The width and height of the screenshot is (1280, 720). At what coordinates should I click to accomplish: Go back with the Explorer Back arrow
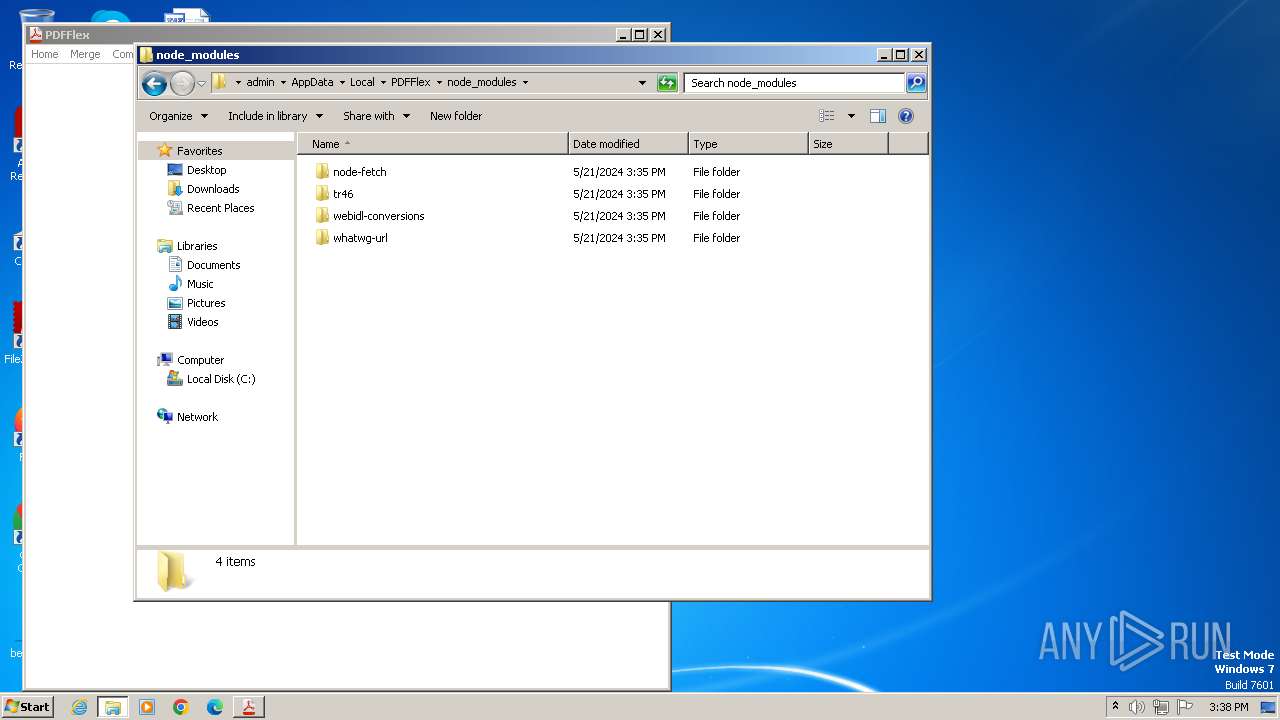(154, 83)
